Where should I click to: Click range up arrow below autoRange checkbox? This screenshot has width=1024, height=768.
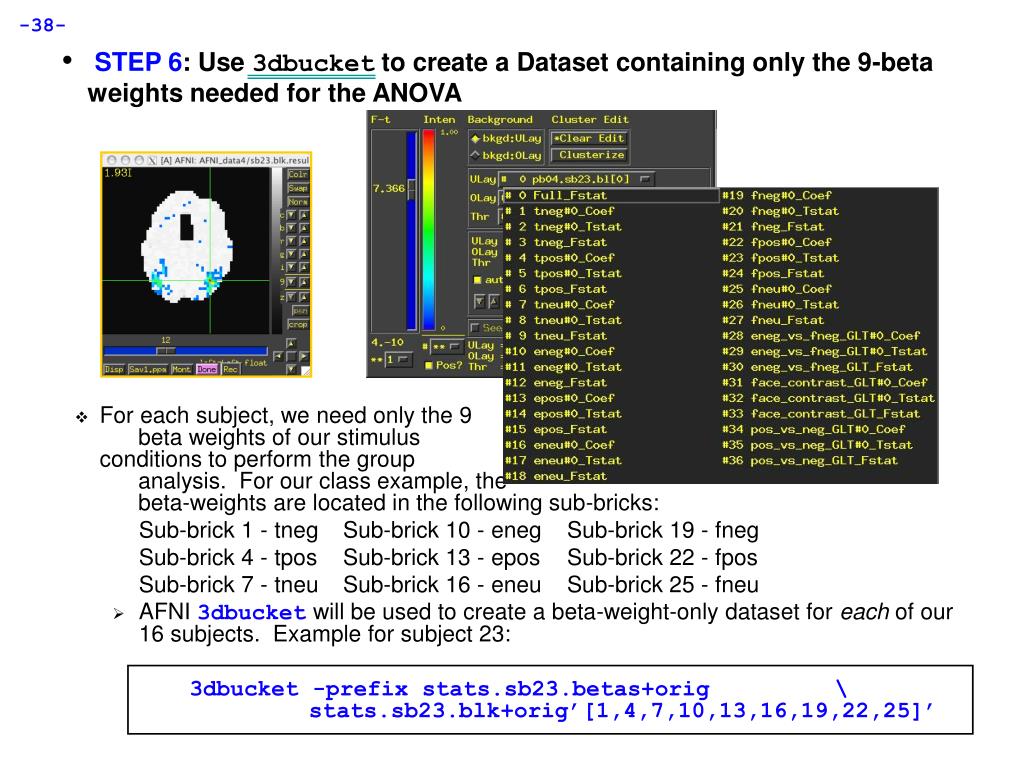[494, 301]
